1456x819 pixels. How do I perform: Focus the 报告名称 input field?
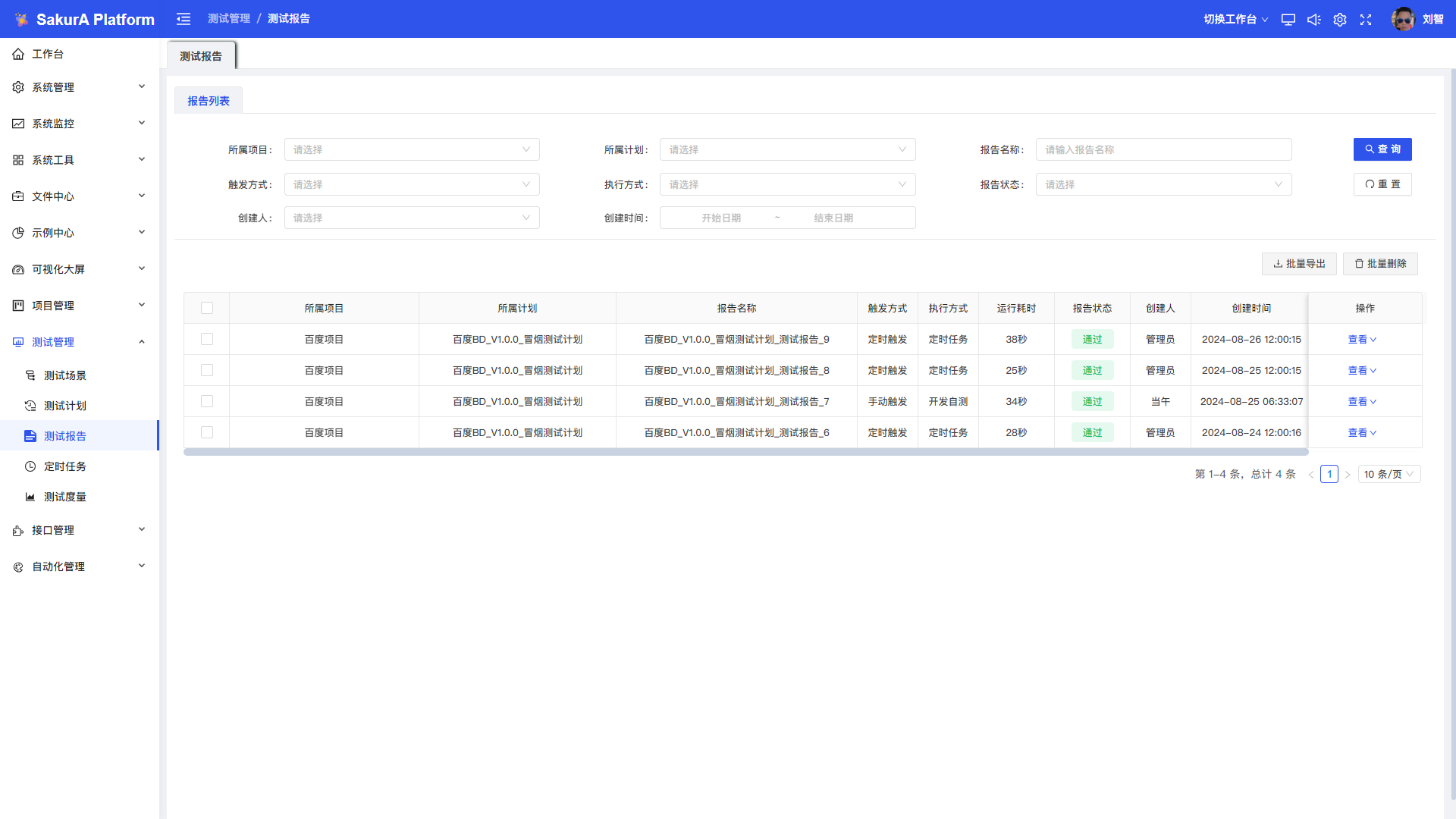1163,149
